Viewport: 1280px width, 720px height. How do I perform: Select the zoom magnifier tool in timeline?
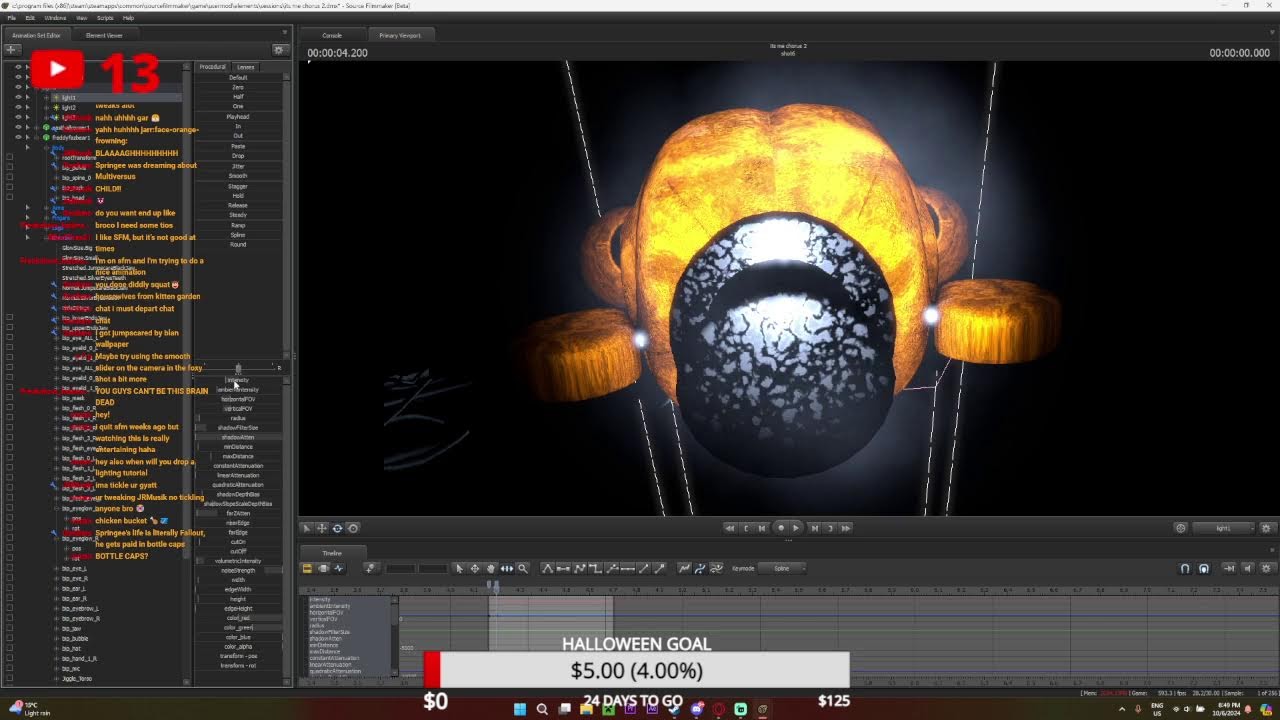click(522, 568)
